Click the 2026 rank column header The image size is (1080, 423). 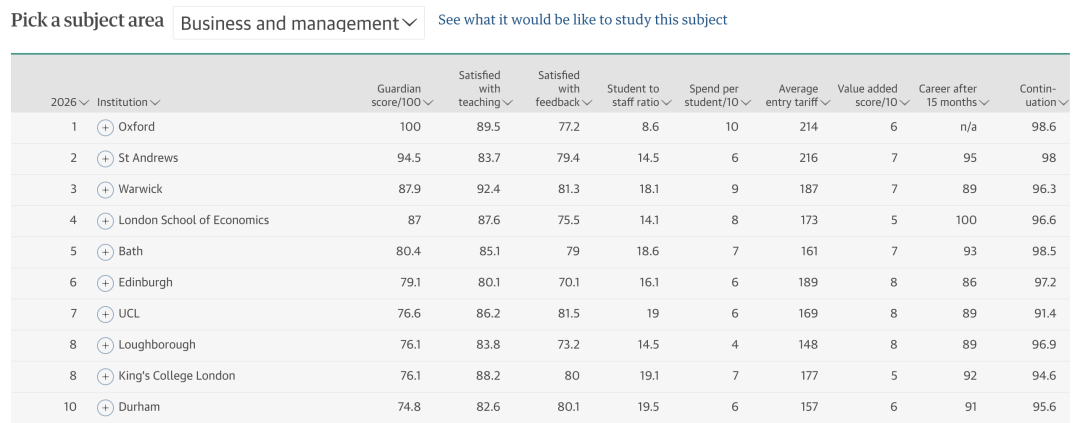[70, 102]
